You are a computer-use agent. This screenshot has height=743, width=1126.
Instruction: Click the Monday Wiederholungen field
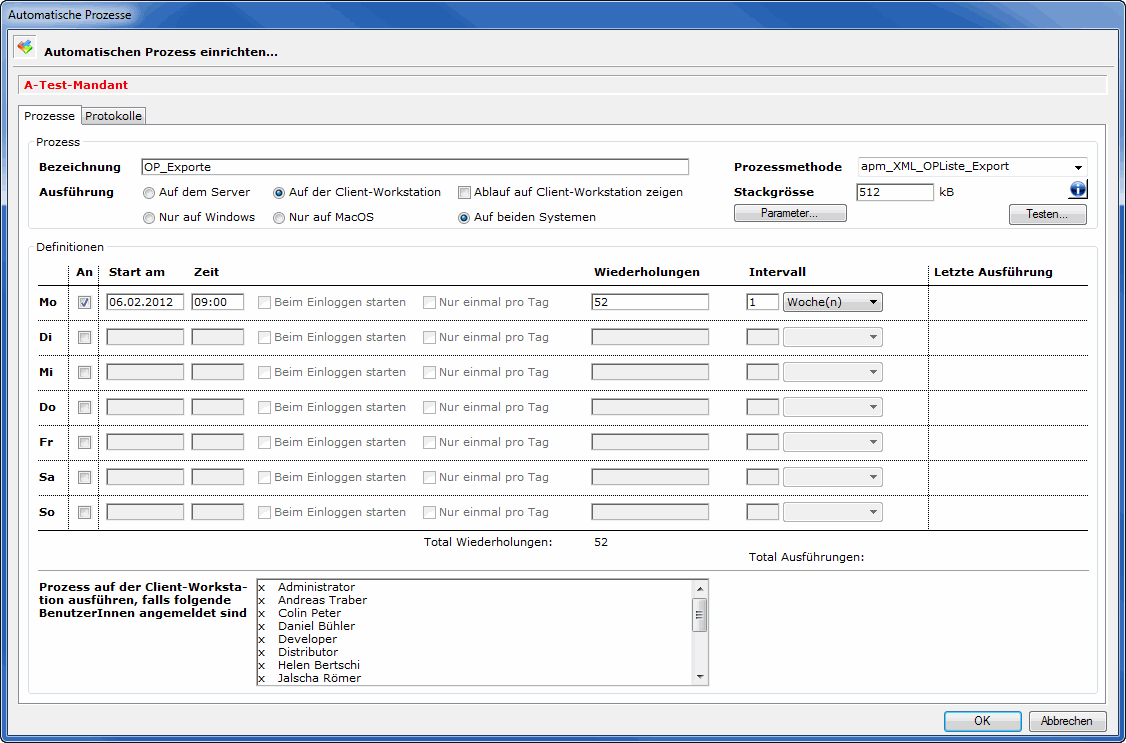coord(650,302)
